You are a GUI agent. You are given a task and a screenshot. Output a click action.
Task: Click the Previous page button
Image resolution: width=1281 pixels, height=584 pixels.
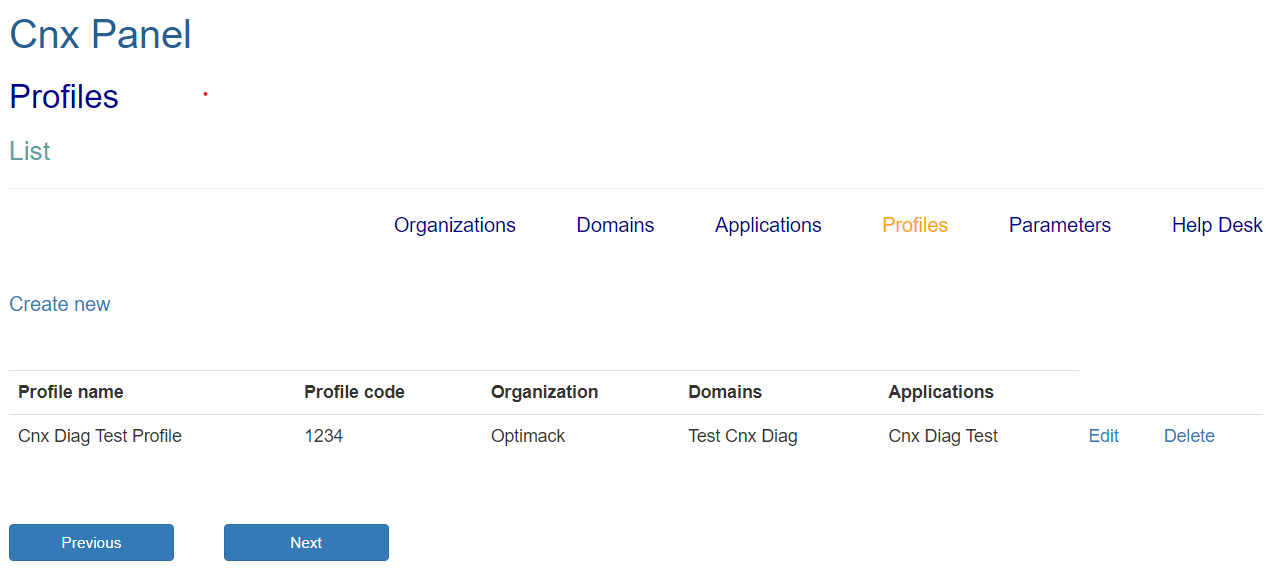91,542
